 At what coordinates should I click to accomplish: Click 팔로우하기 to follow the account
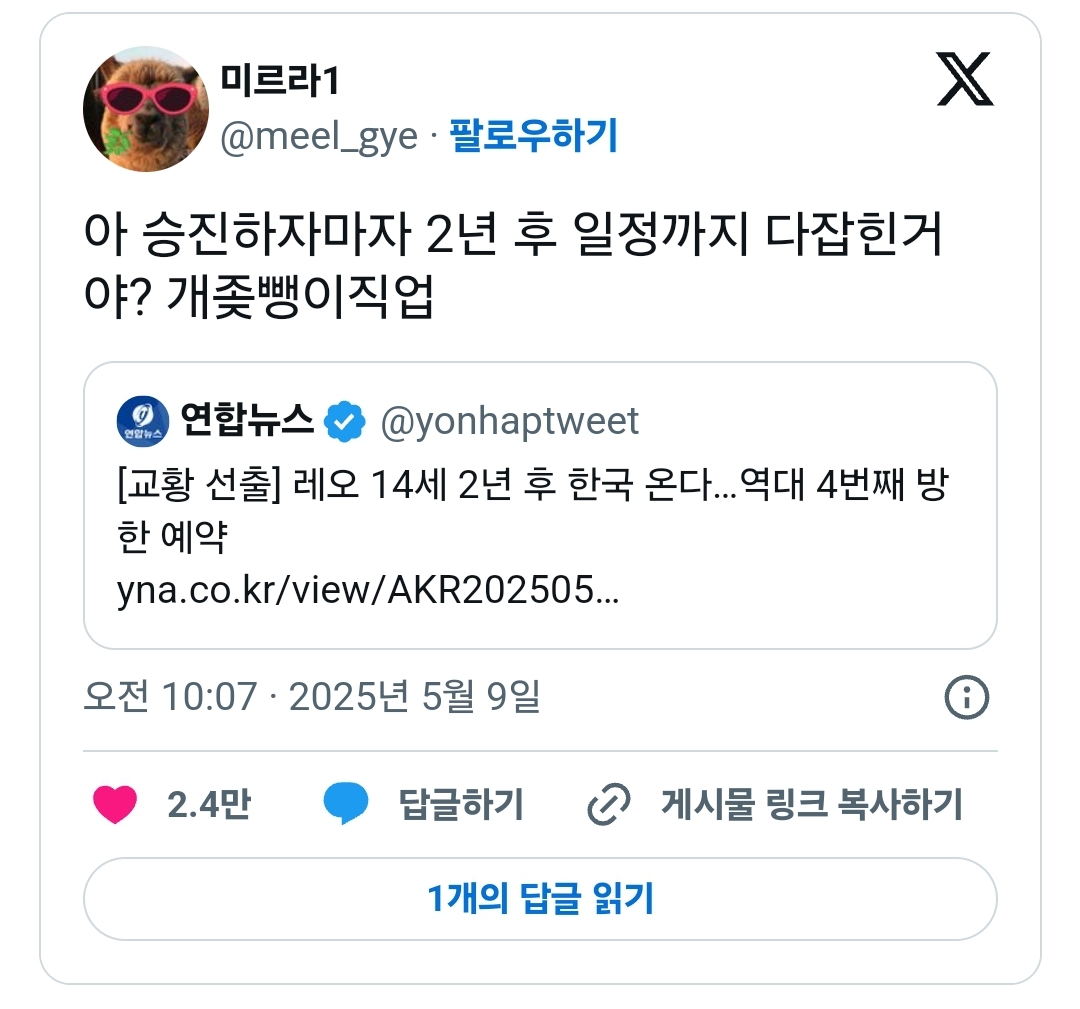click(533, 135)
